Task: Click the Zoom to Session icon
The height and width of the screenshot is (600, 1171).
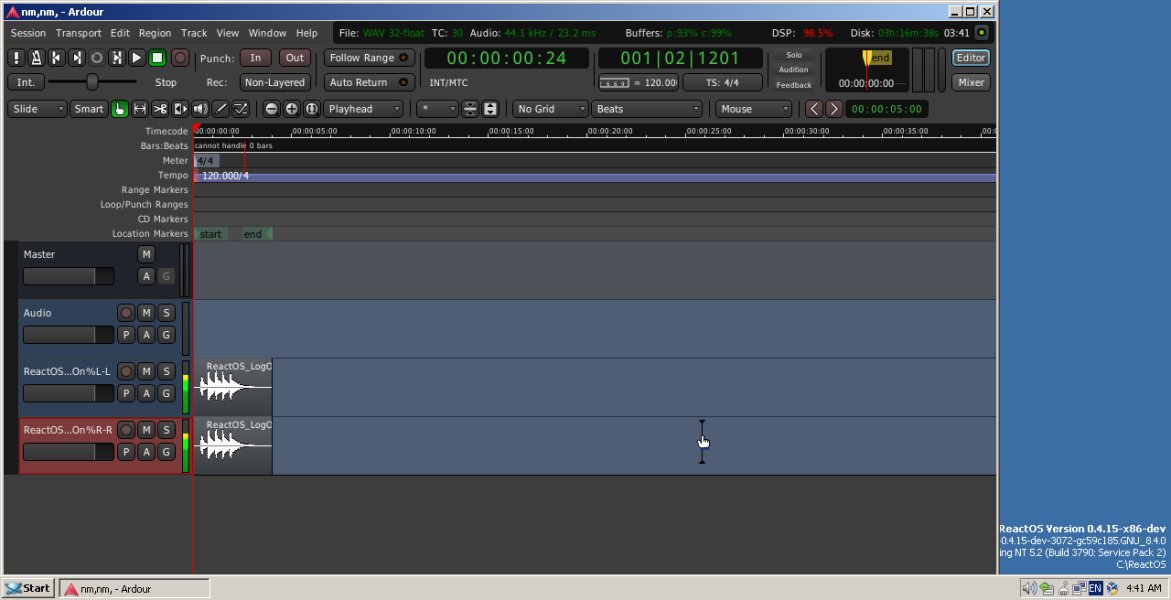Action: (x=312, y=109)
